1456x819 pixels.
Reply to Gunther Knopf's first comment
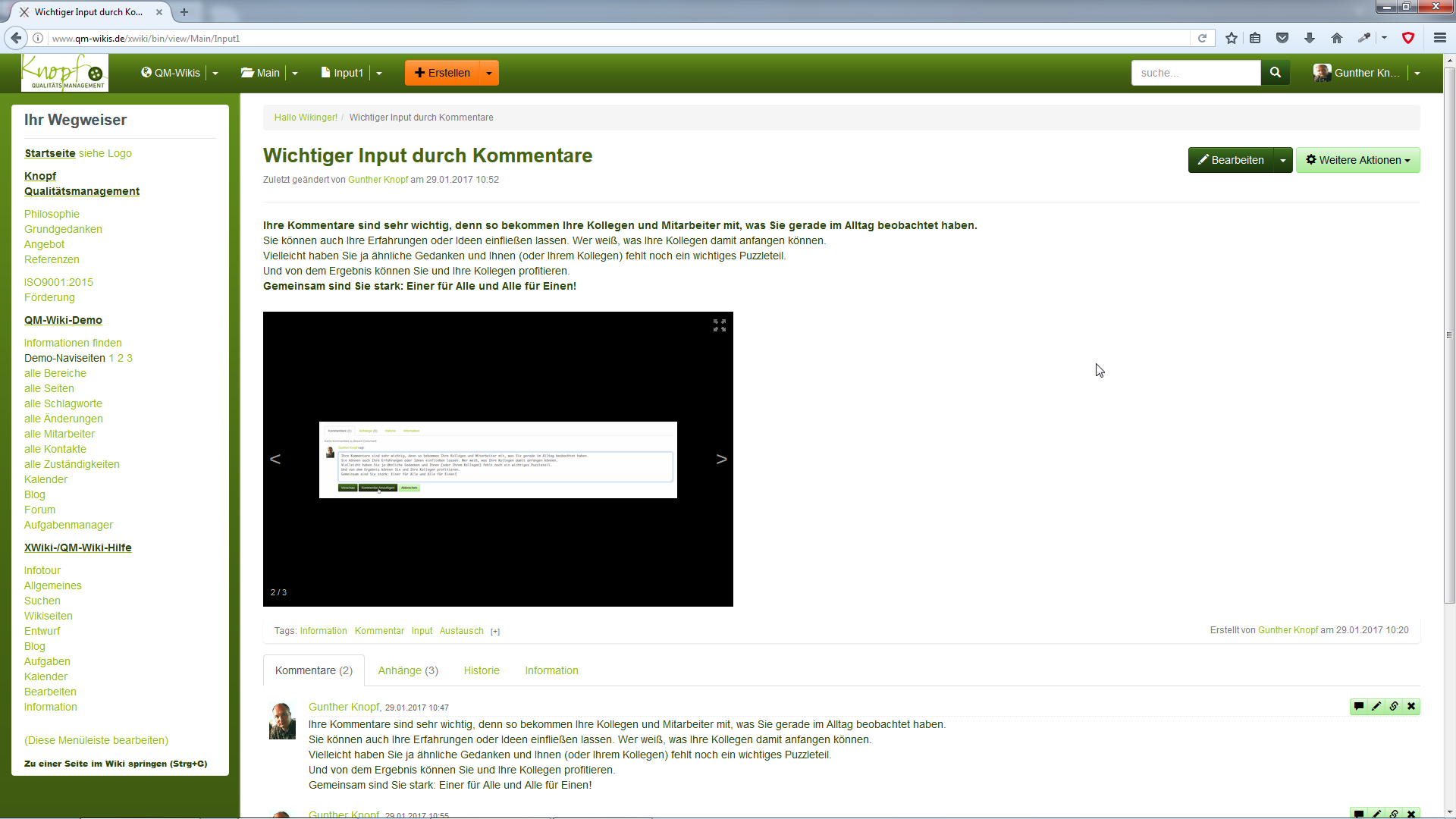point(1358,706)
